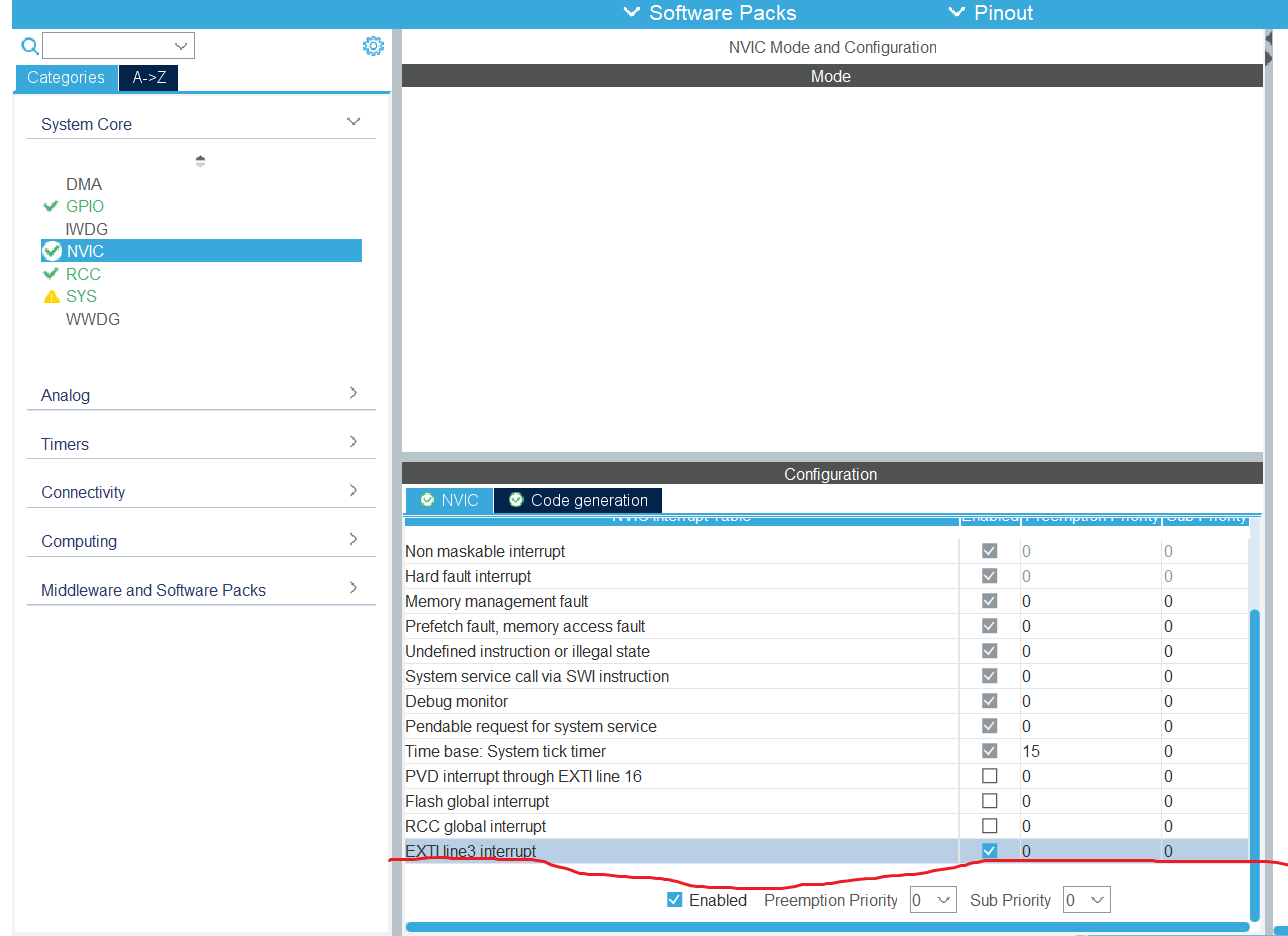
Task: Click the sort arrows under System Core
Action: tap(200, 161)
